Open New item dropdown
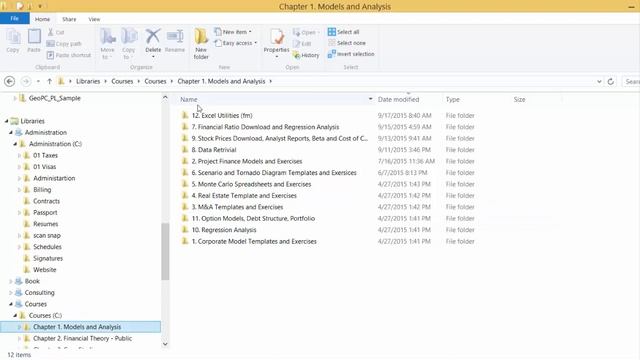The width and height of the screenshot is (640, 360). (x=233, y=32)
